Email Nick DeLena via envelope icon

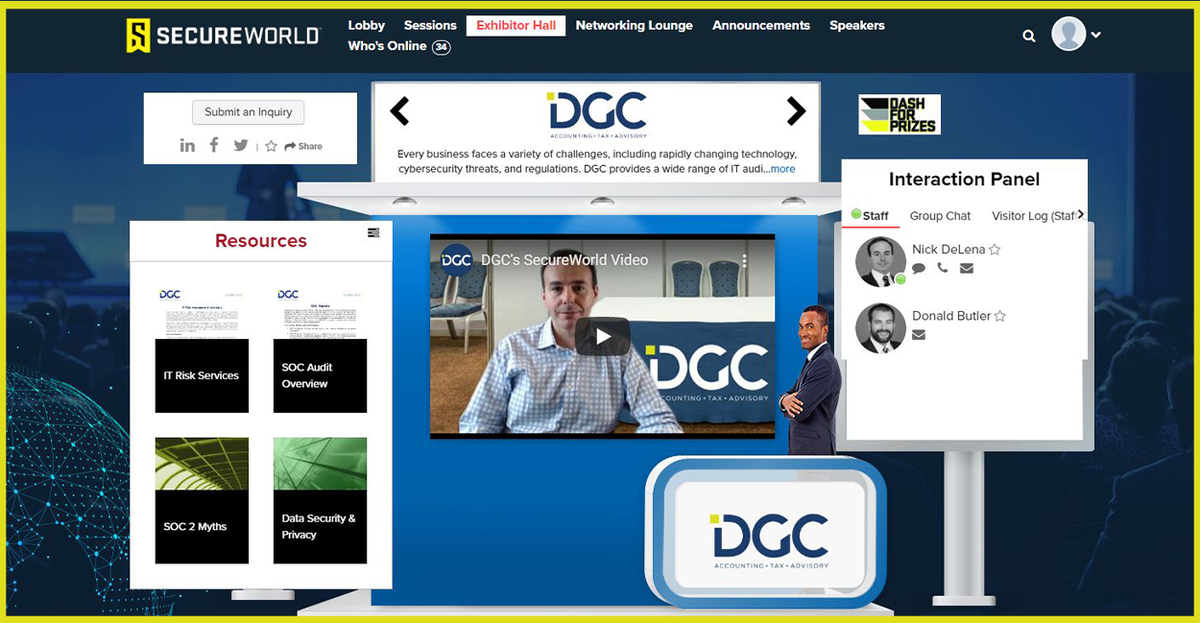[966, 268]
